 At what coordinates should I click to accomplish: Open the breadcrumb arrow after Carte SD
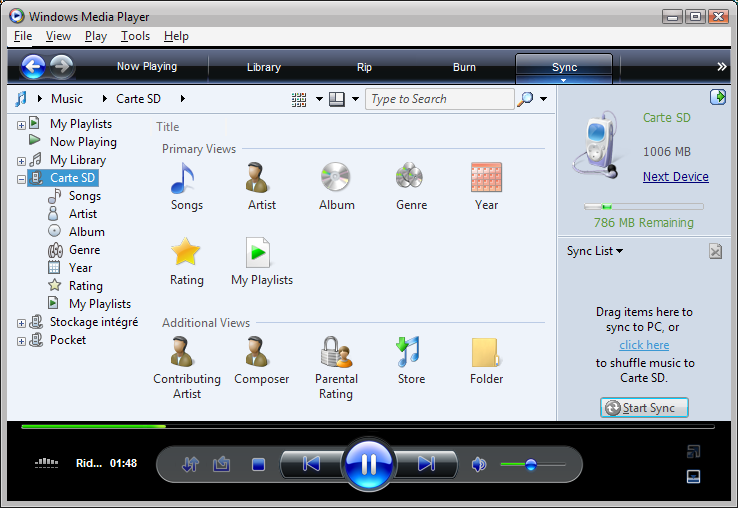[183, 99]
